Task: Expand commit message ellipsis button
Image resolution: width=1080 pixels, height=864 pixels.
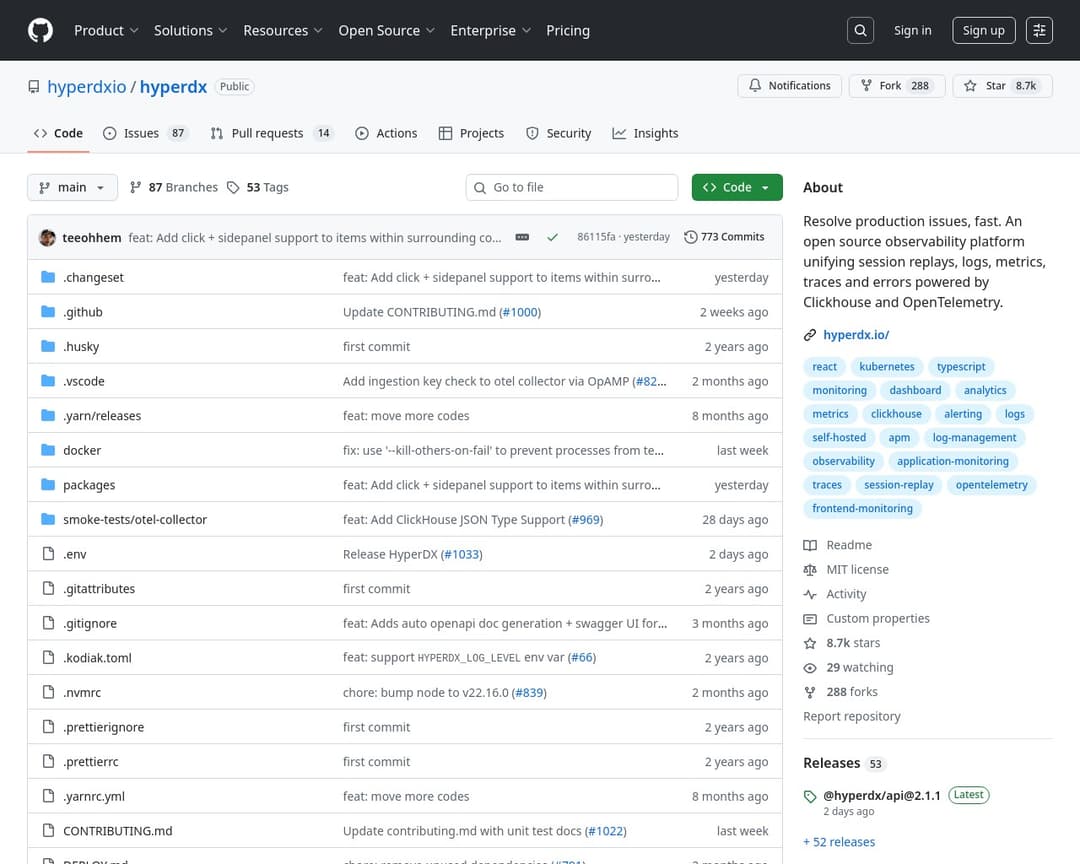Action: (x=522, y=238)
